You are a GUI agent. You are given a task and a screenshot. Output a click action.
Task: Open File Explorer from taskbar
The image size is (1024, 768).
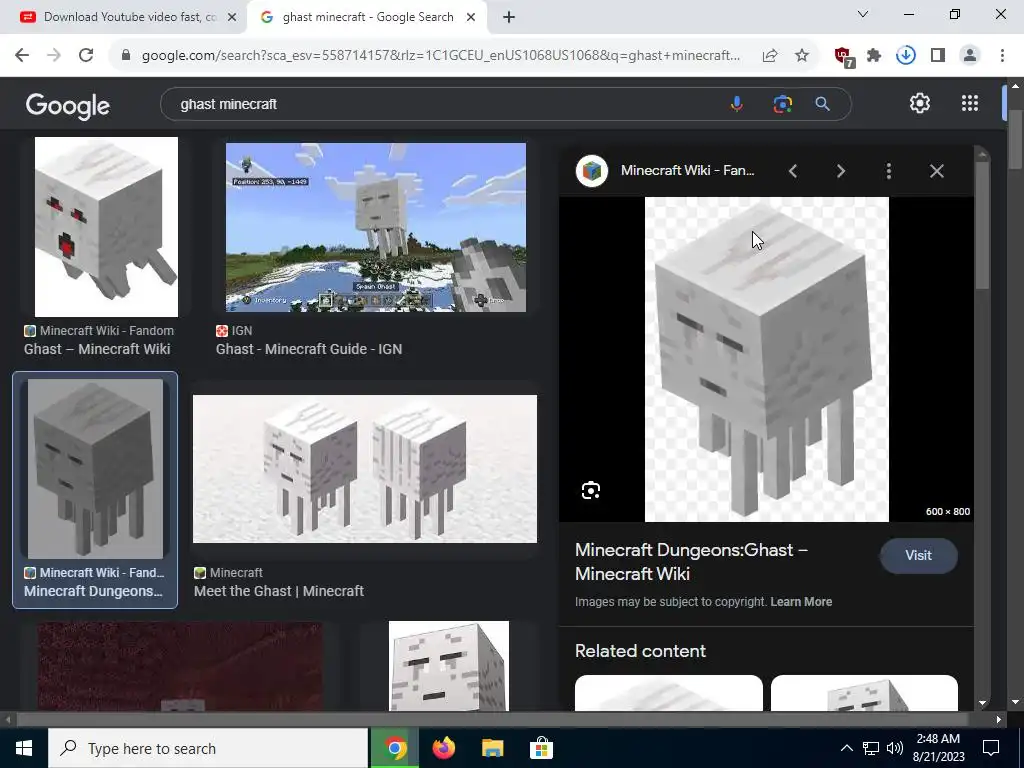coord(492,748)
